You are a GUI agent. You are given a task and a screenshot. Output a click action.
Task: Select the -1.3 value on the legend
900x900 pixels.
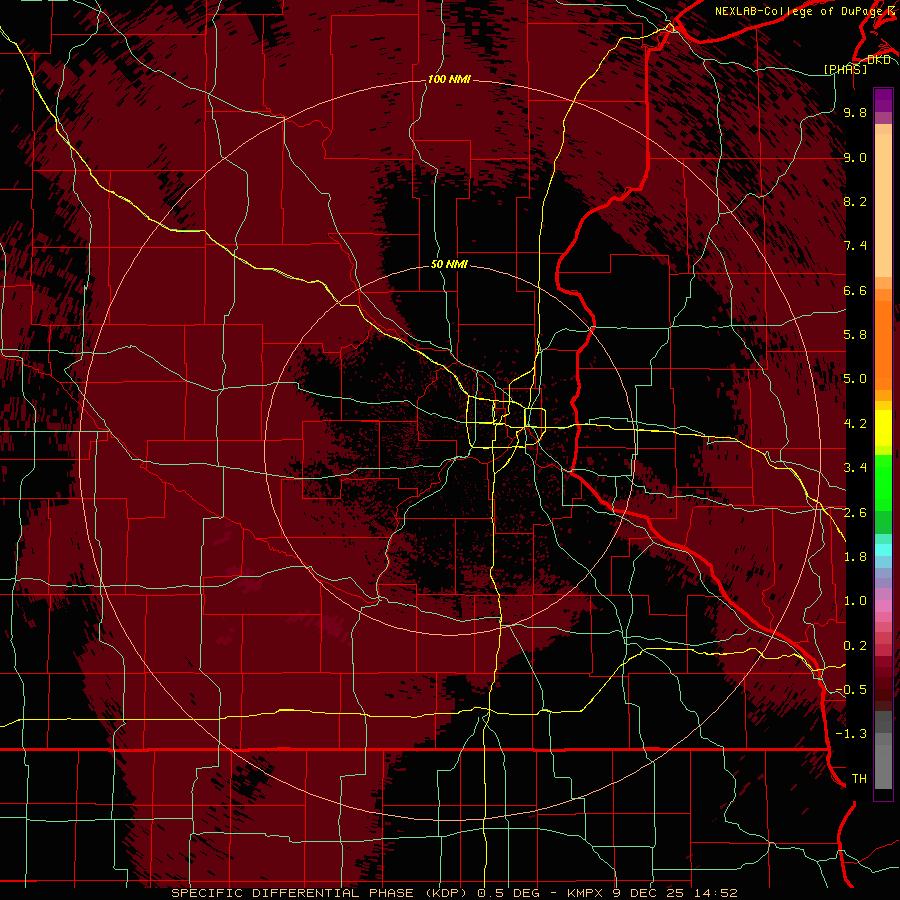click(x=852, y=734)
